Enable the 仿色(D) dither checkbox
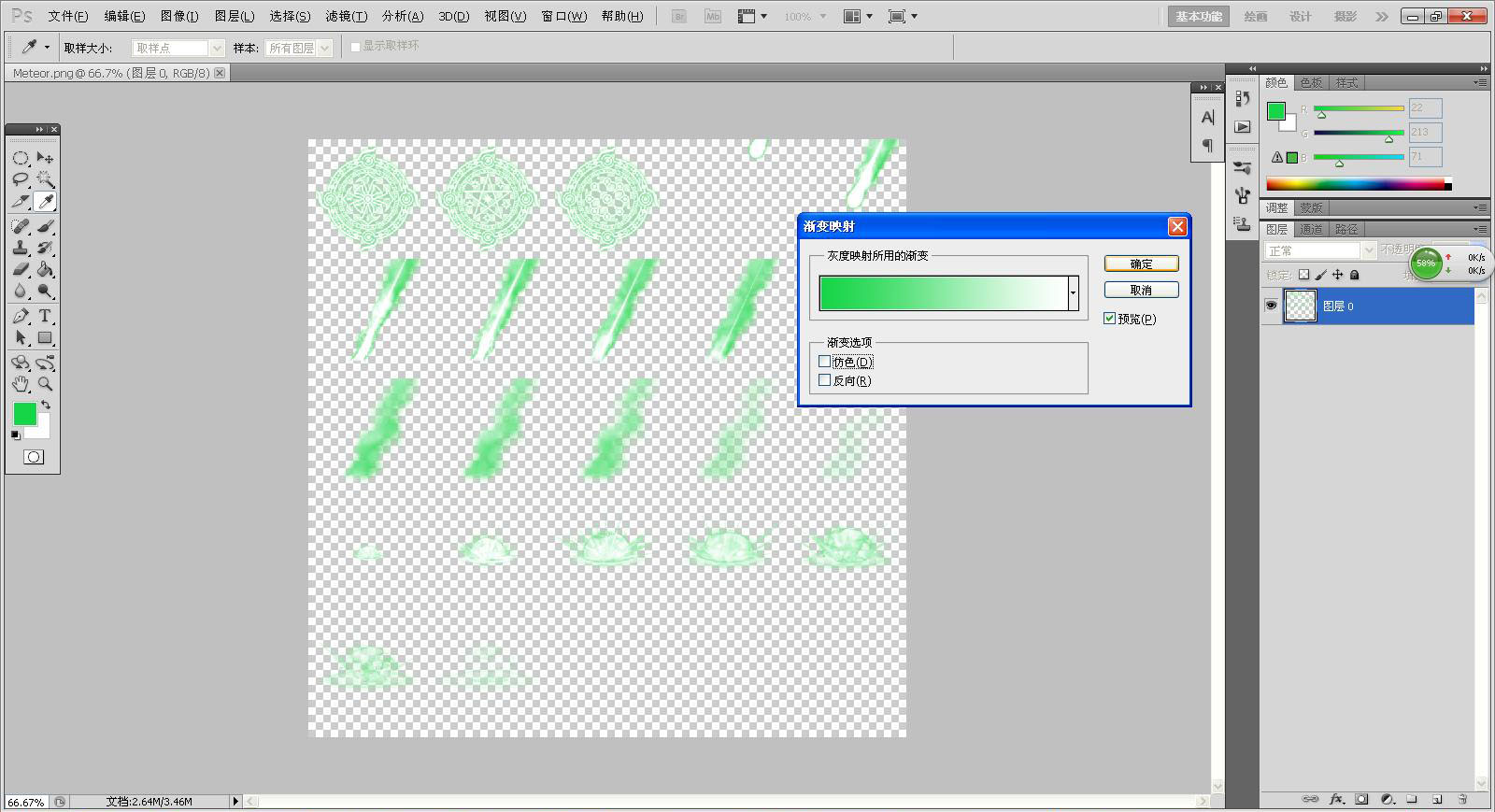 824,362
